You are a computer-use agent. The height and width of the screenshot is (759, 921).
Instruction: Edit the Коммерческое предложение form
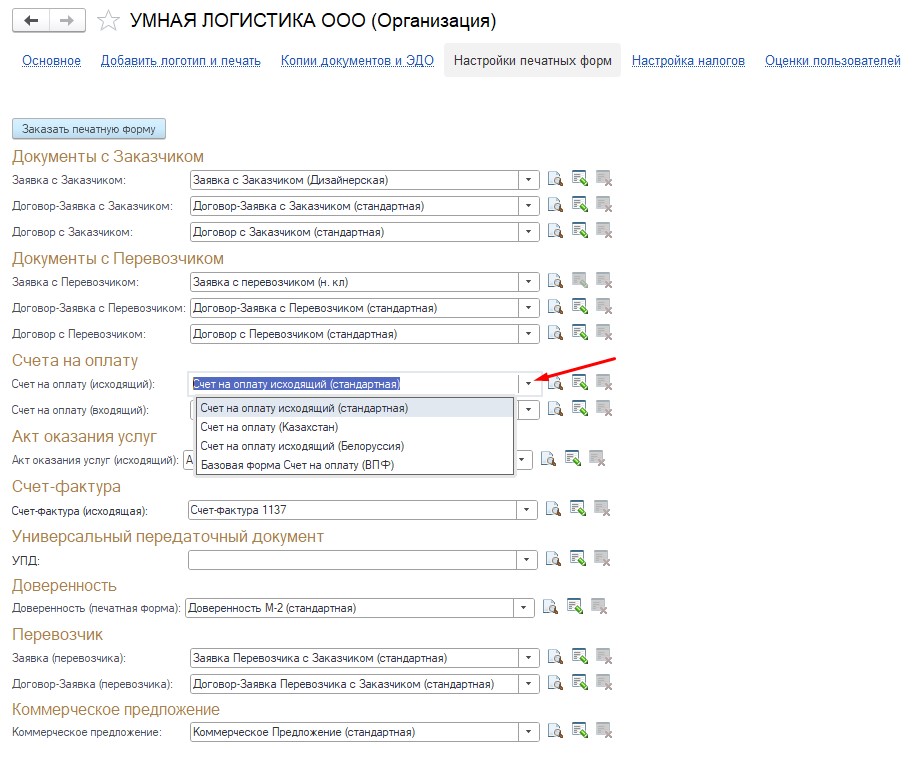pyautogui.click(x=580, y=731)
